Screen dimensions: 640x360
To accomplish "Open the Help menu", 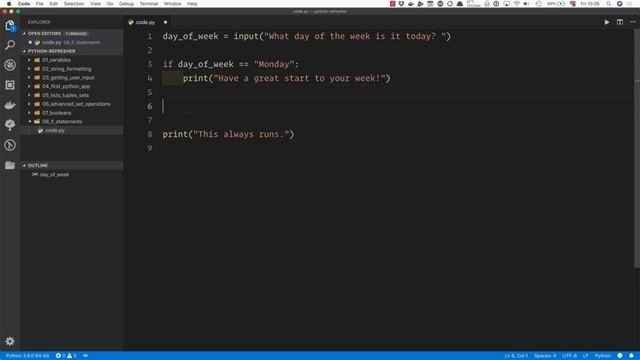I will [192, 4].
